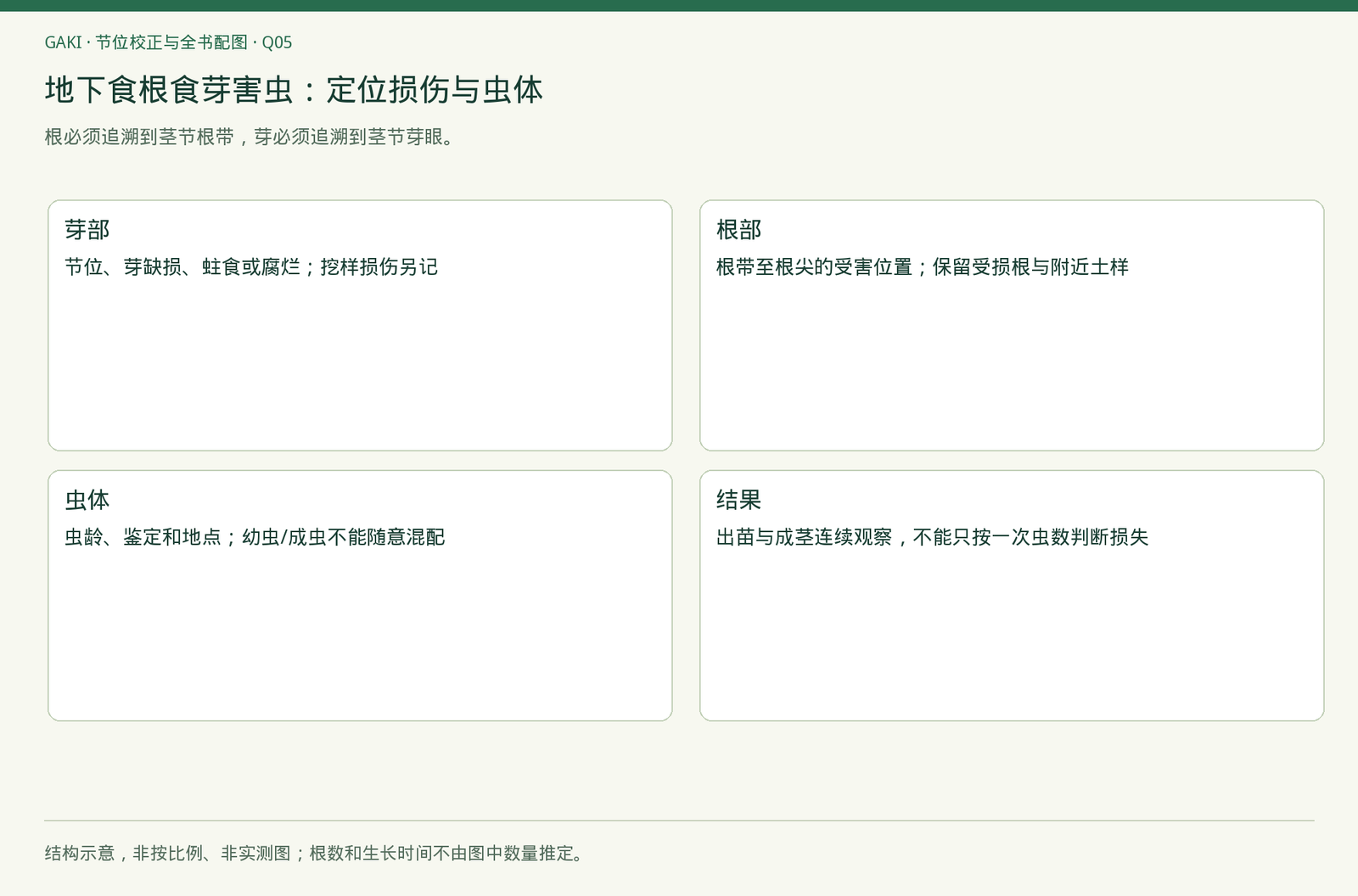
Task: Click the title '地下食根食芽害虫：定位损伤与虫体'
Action: (294, 90)
